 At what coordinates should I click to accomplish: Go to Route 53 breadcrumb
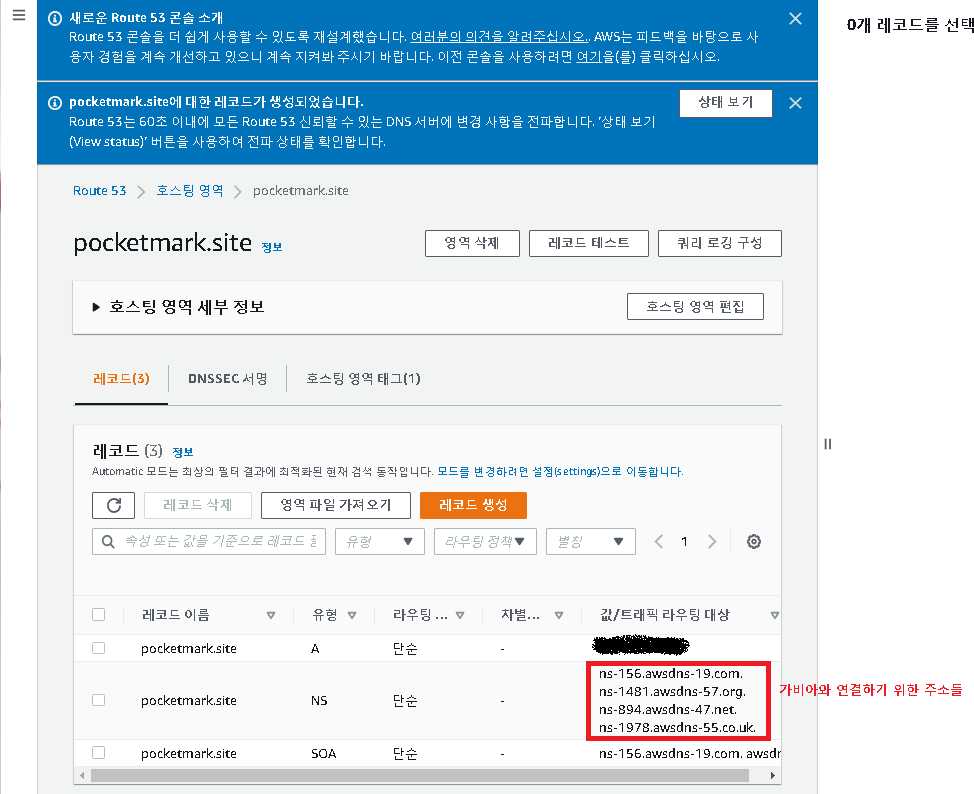pyautogui.click(x=99, y=191)
